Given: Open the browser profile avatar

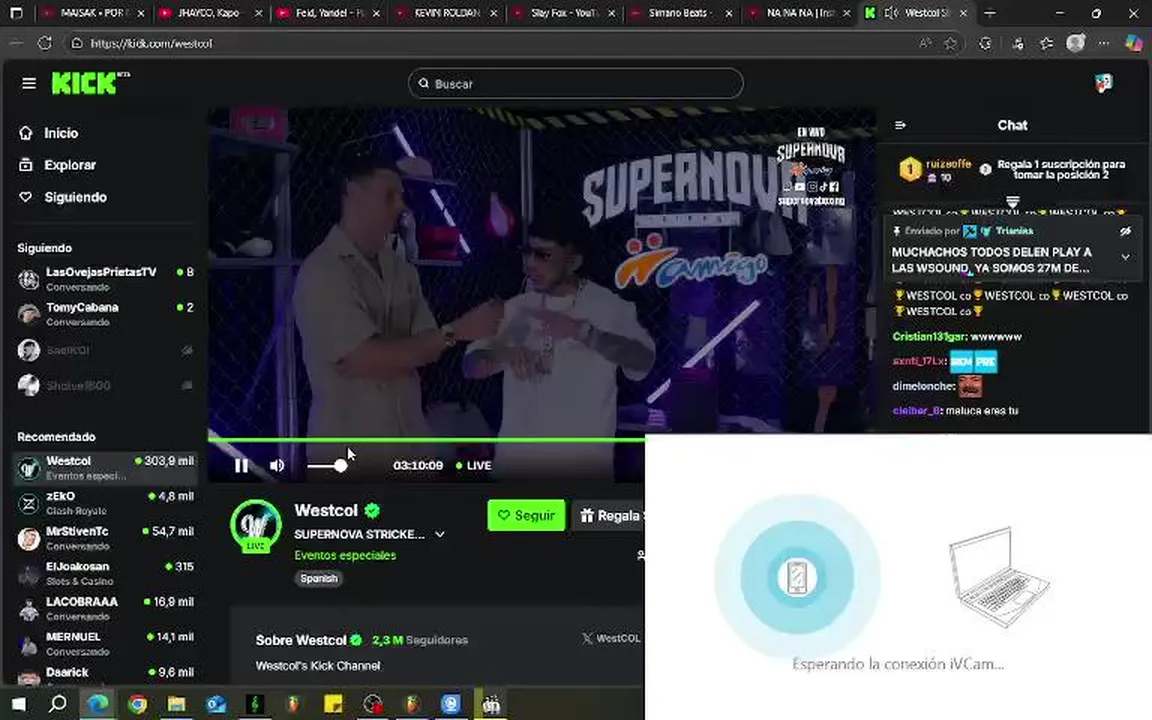Looking at the screenshot, I should point(1076,43).
